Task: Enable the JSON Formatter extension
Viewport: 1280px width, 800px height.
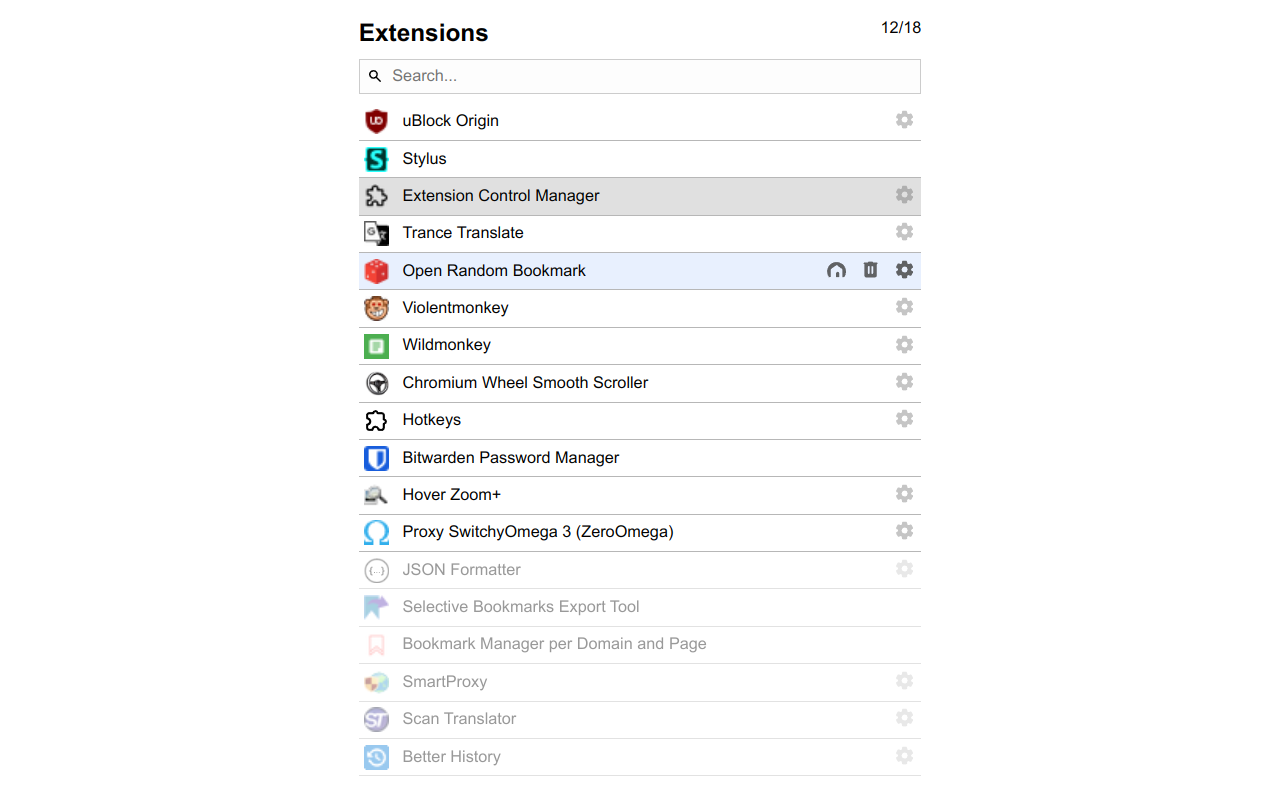Action: pos(461,570)
